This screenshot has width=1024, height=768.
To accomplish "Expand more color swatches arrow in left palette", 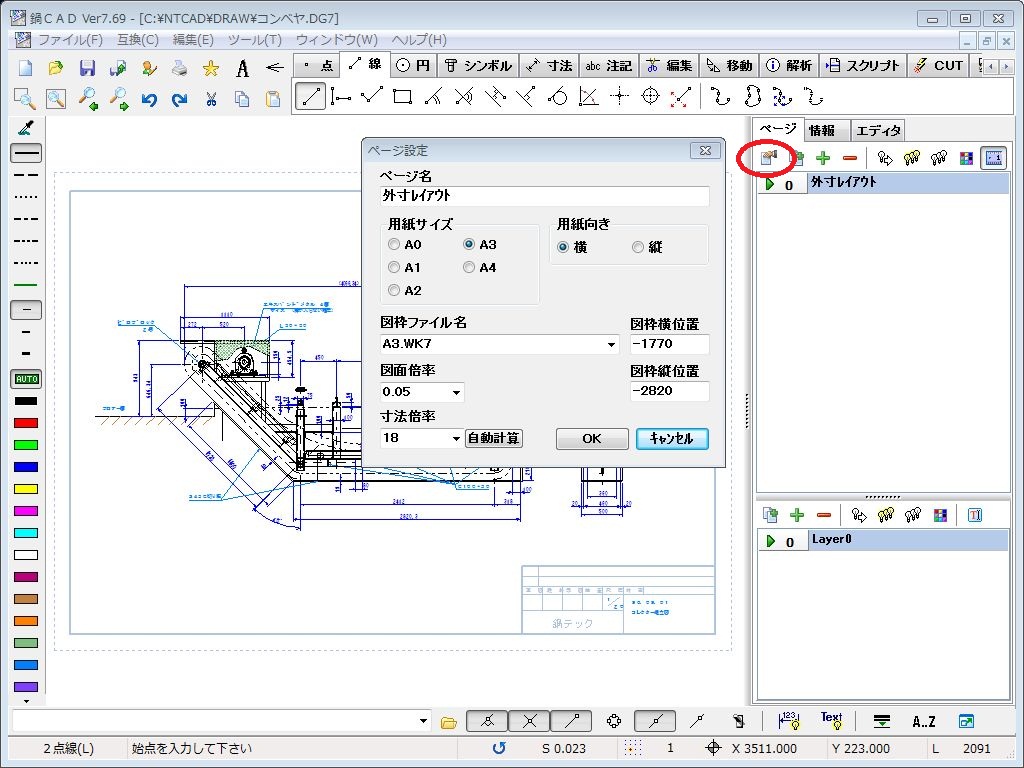I will 26,701.
